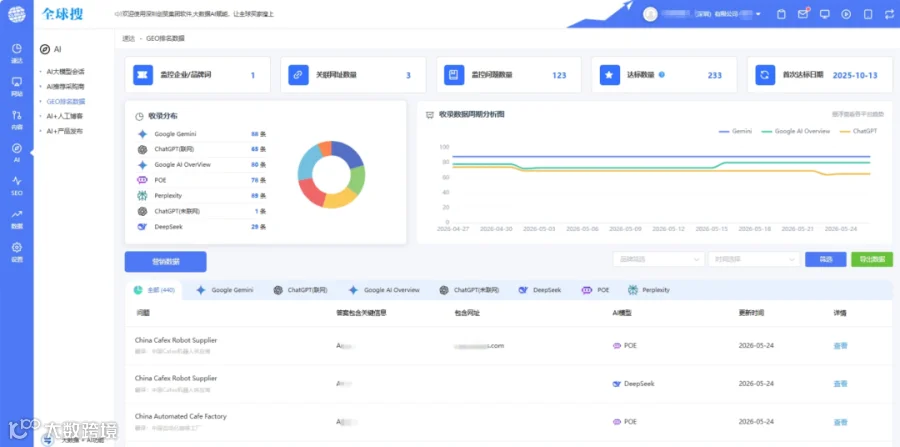
Task: Click the pie icon next to 收录分布 title
Action: click(139, 116)
